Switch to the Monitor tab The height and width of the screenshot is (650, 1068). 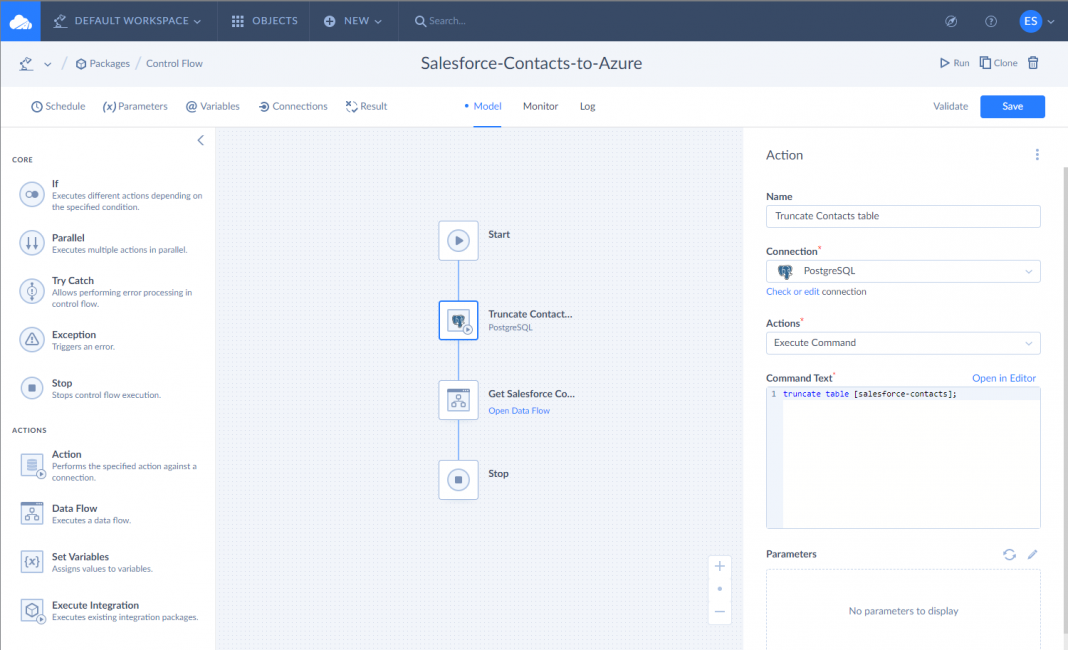click(x=540, y=106)
